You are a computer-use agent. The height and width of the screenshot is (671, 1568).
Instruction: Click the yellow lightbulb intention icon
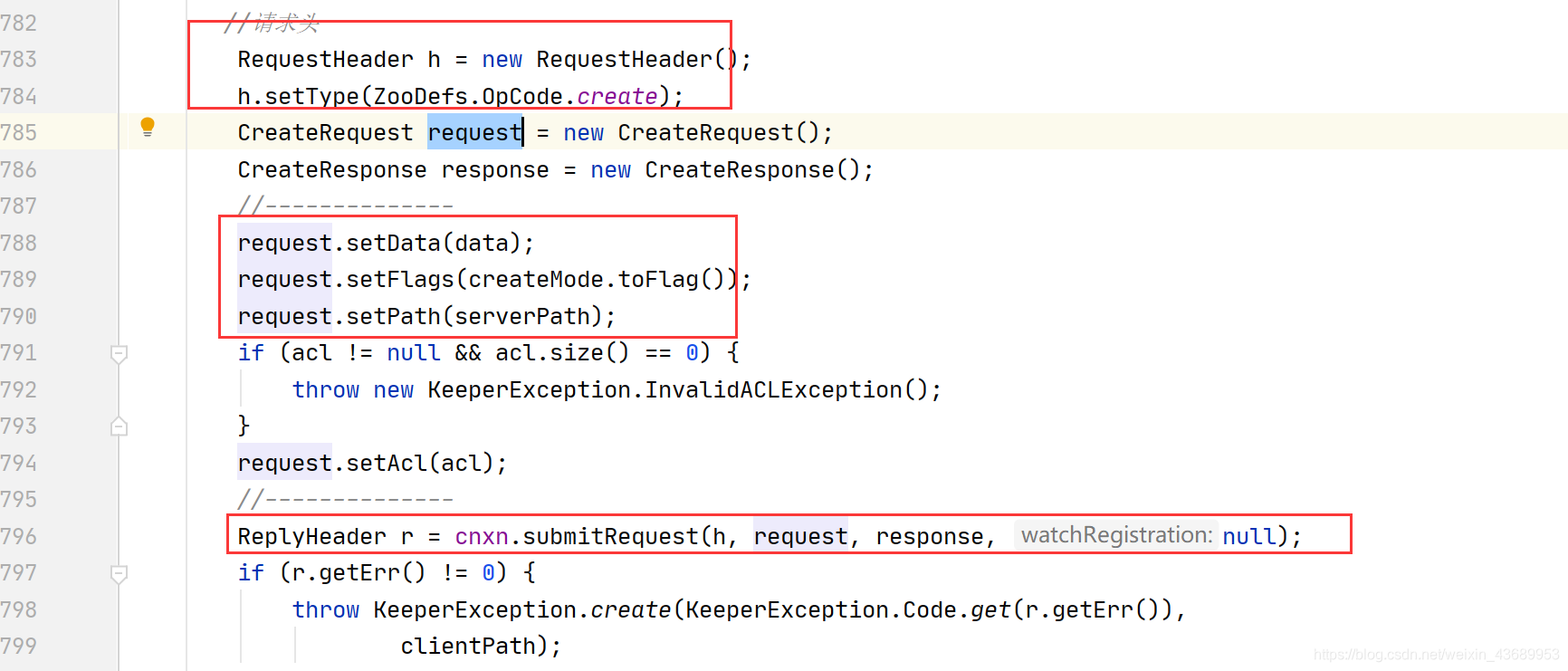[148, 127]
